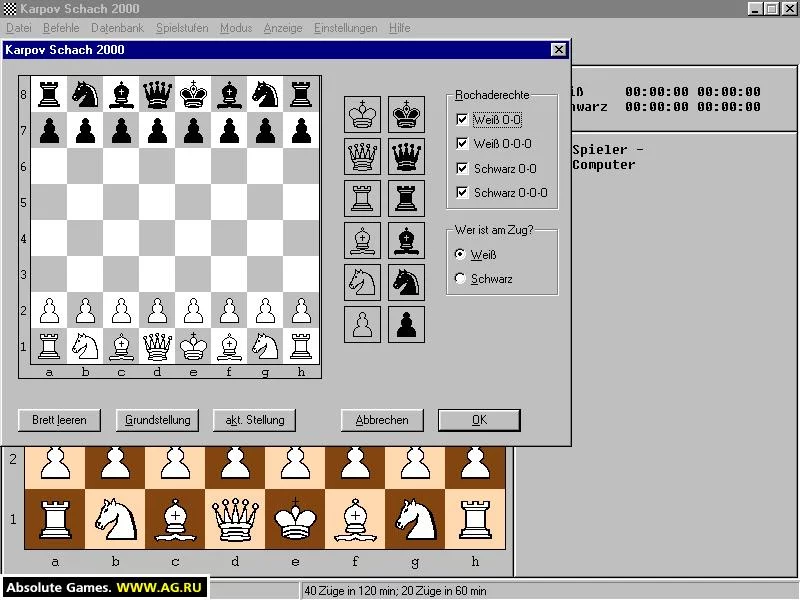Select the white pawn piece in palette

[362, 324]
